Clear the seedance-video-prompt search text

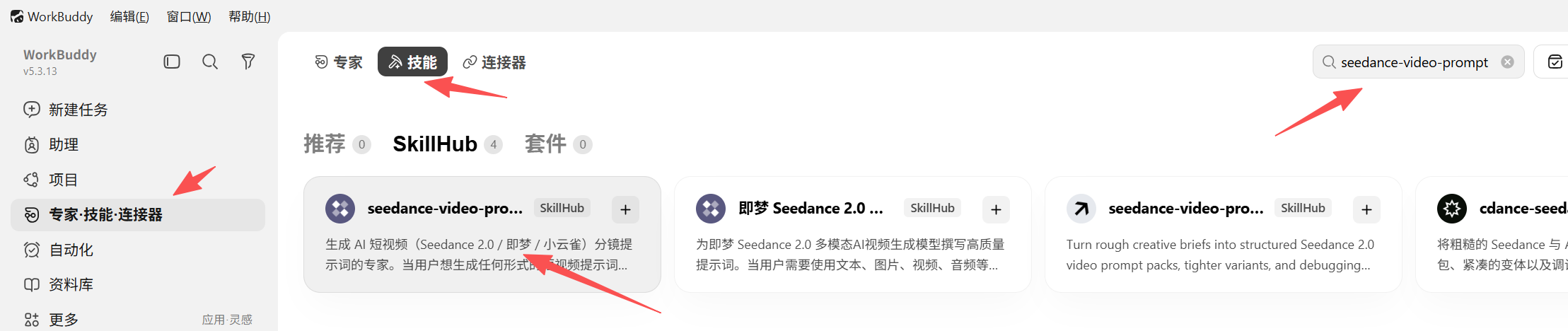click(x=1507, y=62)
